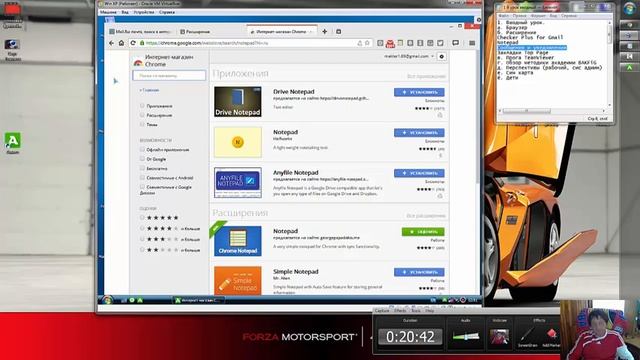Image resolution: width=640 pixels, height=360 pixels.
Task: Install the Simple Notepad extension
Action: 419,272
